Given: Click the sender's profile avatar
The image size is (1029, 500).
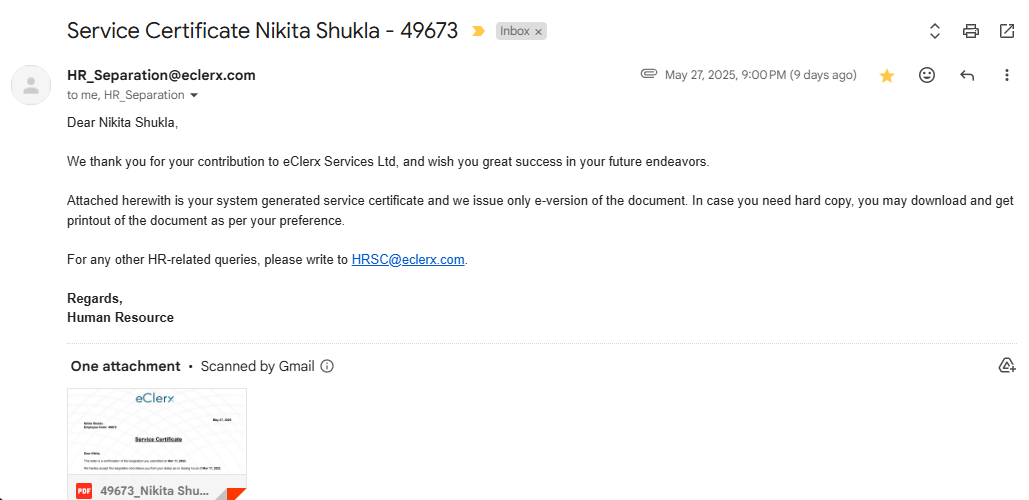Looking at the screenshot, I should (x=31, y=85).
